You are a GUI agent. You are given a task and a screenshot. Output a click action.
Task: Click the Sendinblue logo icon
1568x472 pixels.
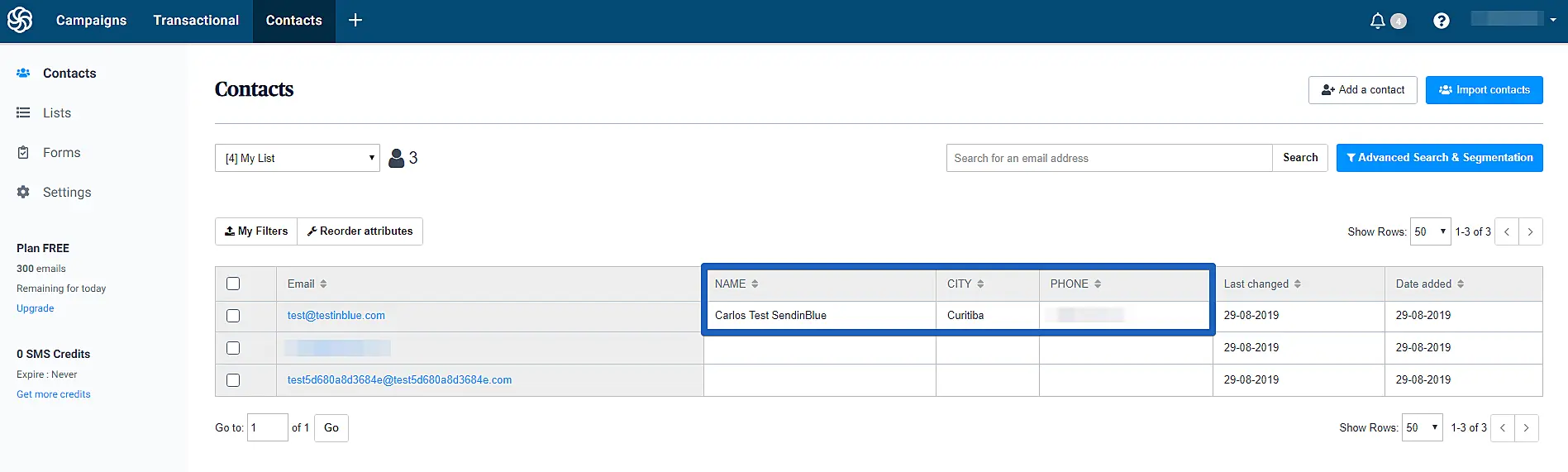[x=20, y=20]
